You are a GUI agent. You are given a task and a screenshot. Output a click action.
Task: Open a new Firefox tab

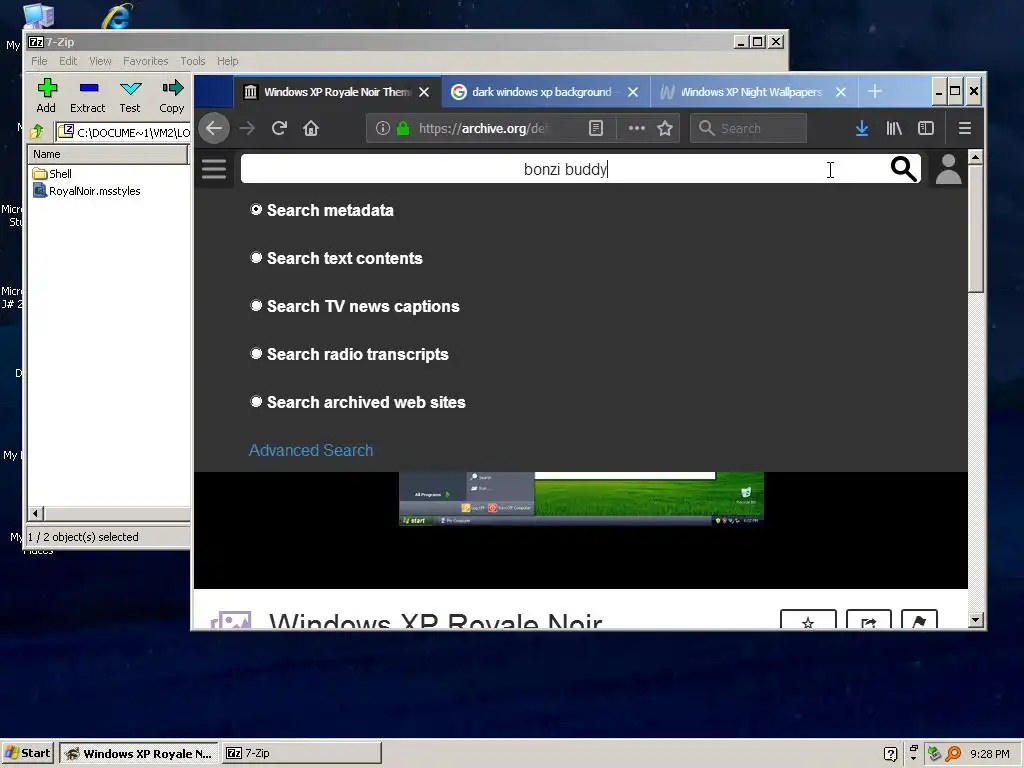click(875, 91)
